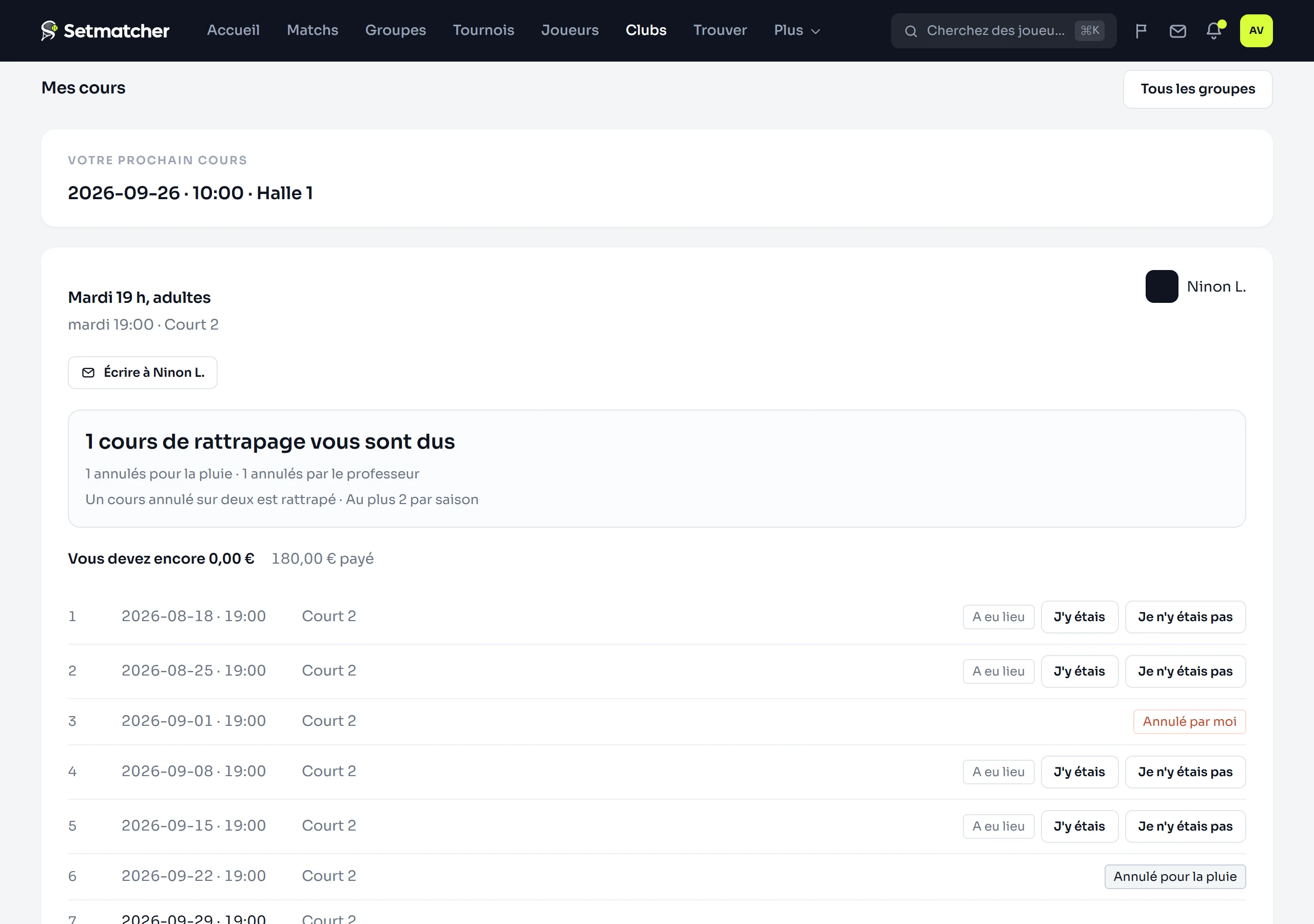
Task: Mark J'y étais for 2026-08-18 lesson
Action: point(1079,617)
